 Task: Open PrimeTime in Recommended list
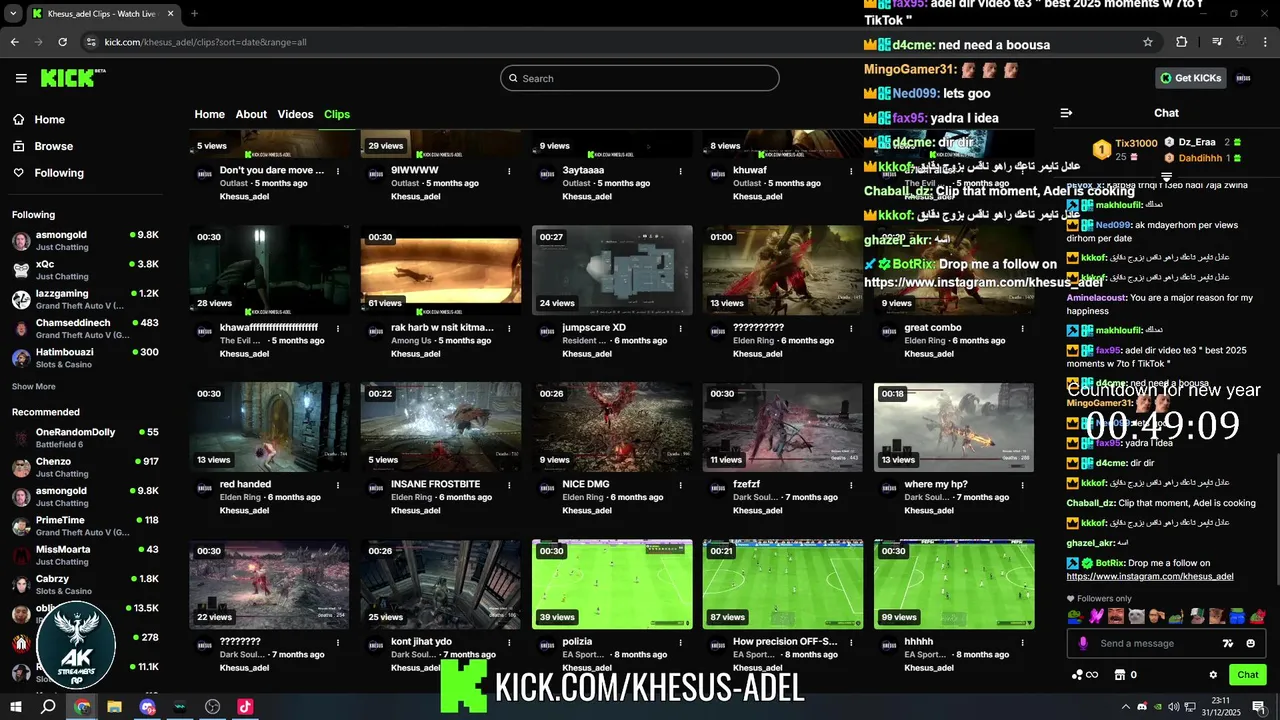pos(85,526)
